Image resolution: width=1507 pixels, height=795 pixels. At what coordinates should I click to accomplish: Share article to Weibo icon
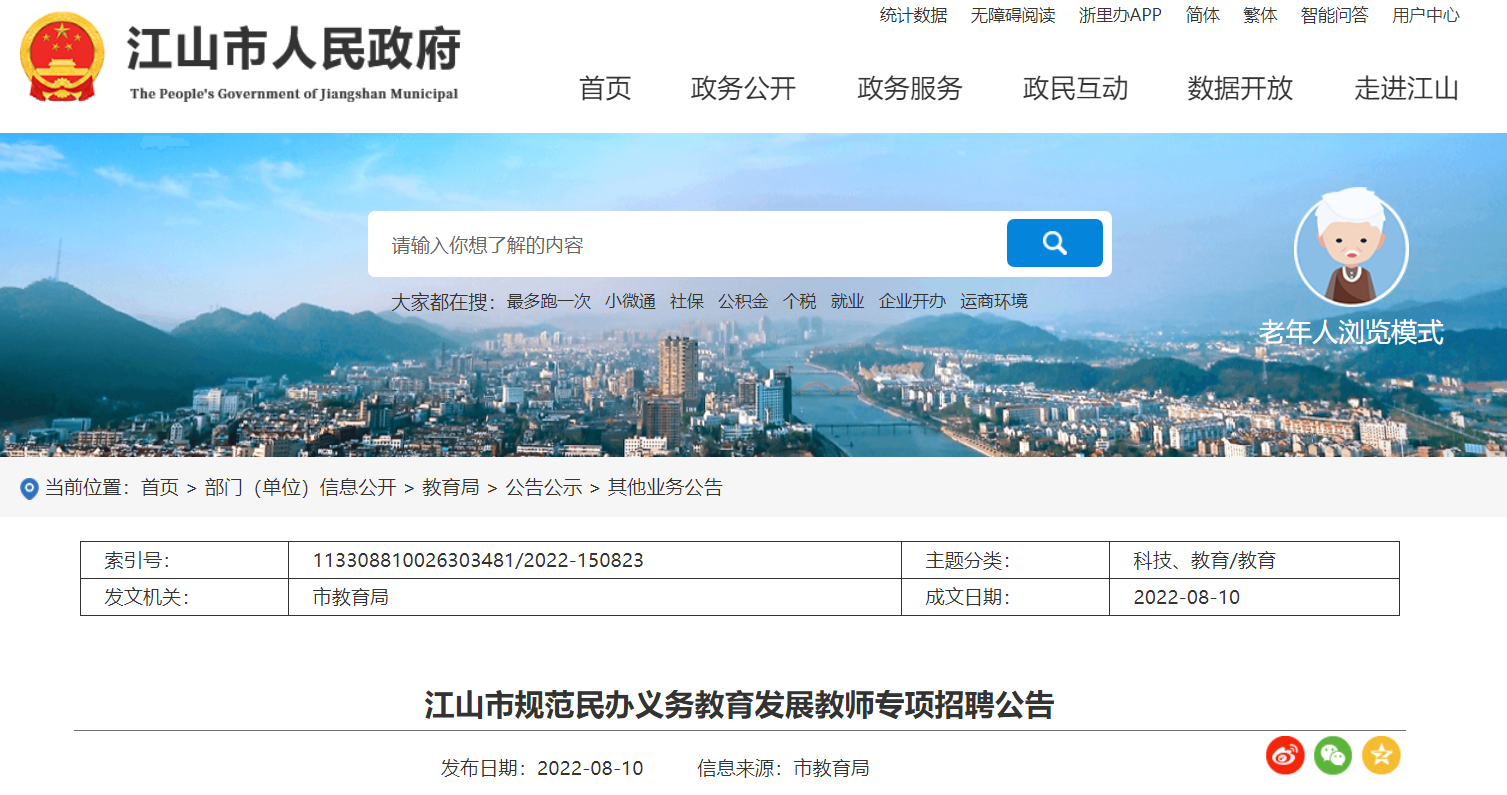(x=1285, y=755)
